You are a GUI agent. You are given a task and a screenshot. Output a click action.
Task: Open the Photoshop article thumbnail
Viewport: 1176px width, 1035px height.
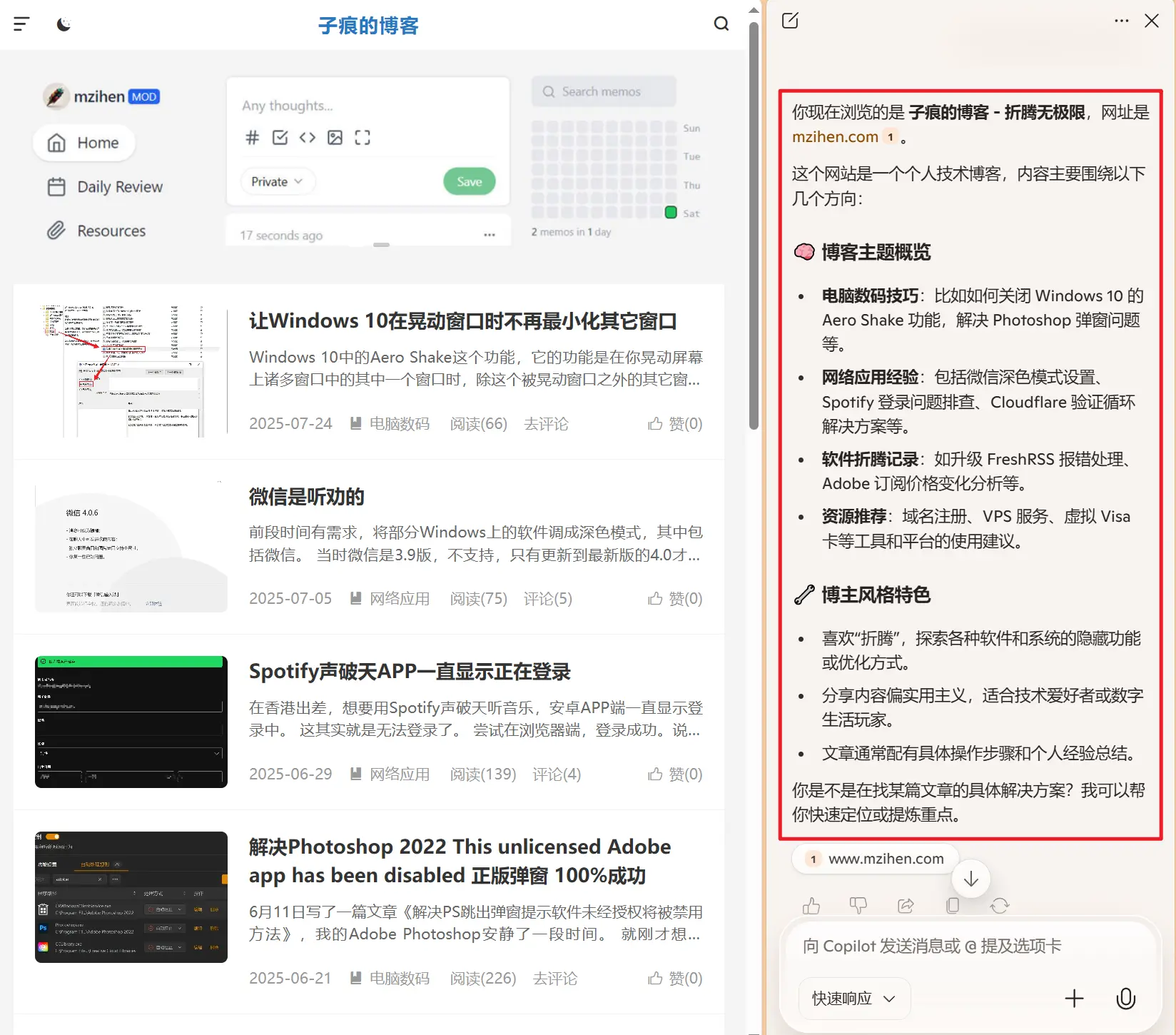coord(131,897)
